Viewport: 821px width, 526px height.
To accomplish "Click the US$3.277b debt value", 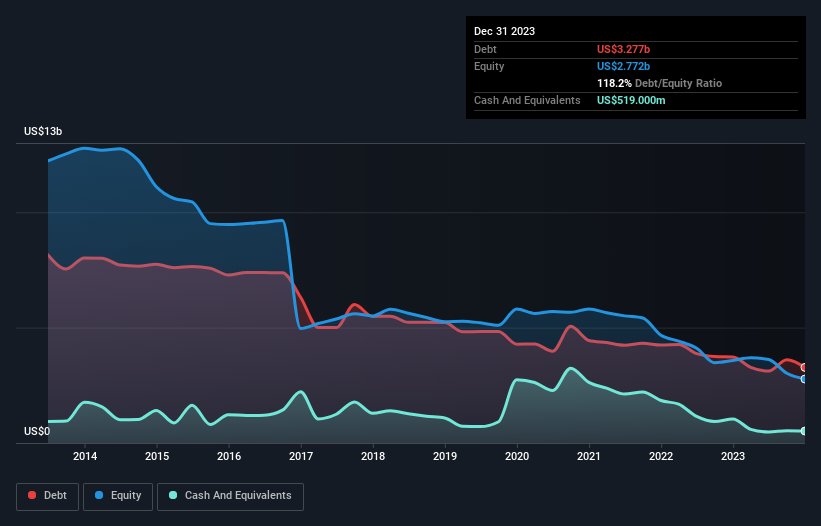I will click(623, 49).
